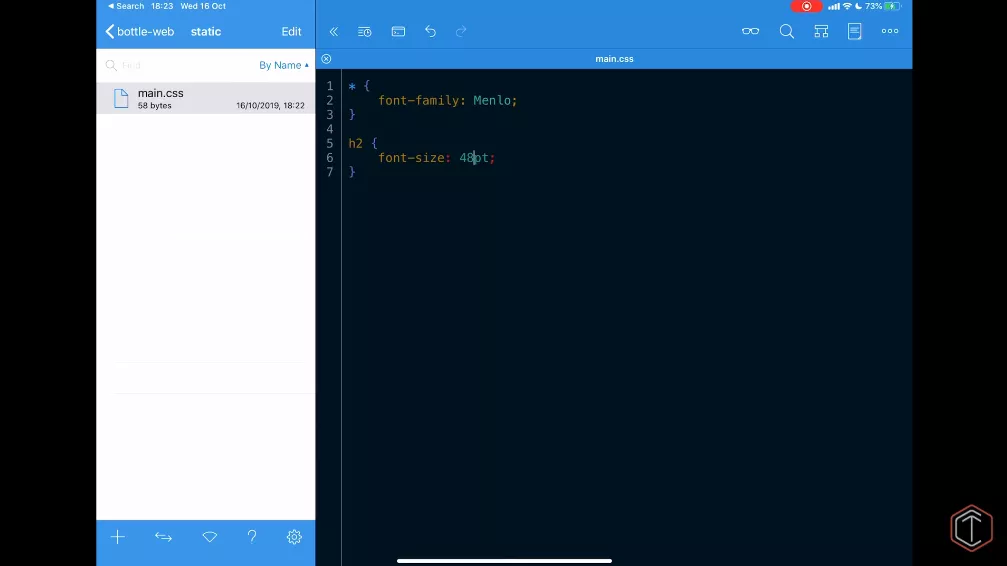Open the document preview icon
The height and width of the screenshot is (566, 1007).
854,31
